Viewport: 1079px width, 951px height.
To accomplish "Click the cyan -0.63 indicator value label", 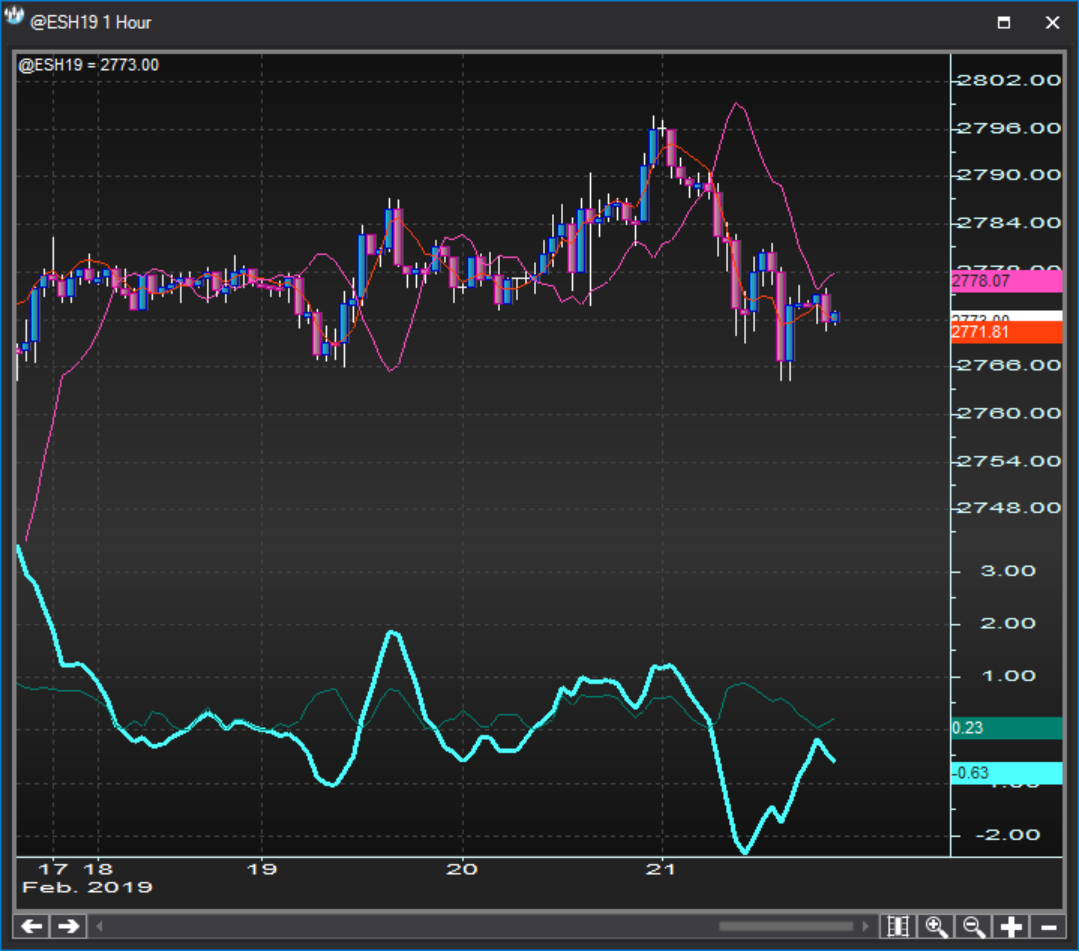I will [1007, 773].
